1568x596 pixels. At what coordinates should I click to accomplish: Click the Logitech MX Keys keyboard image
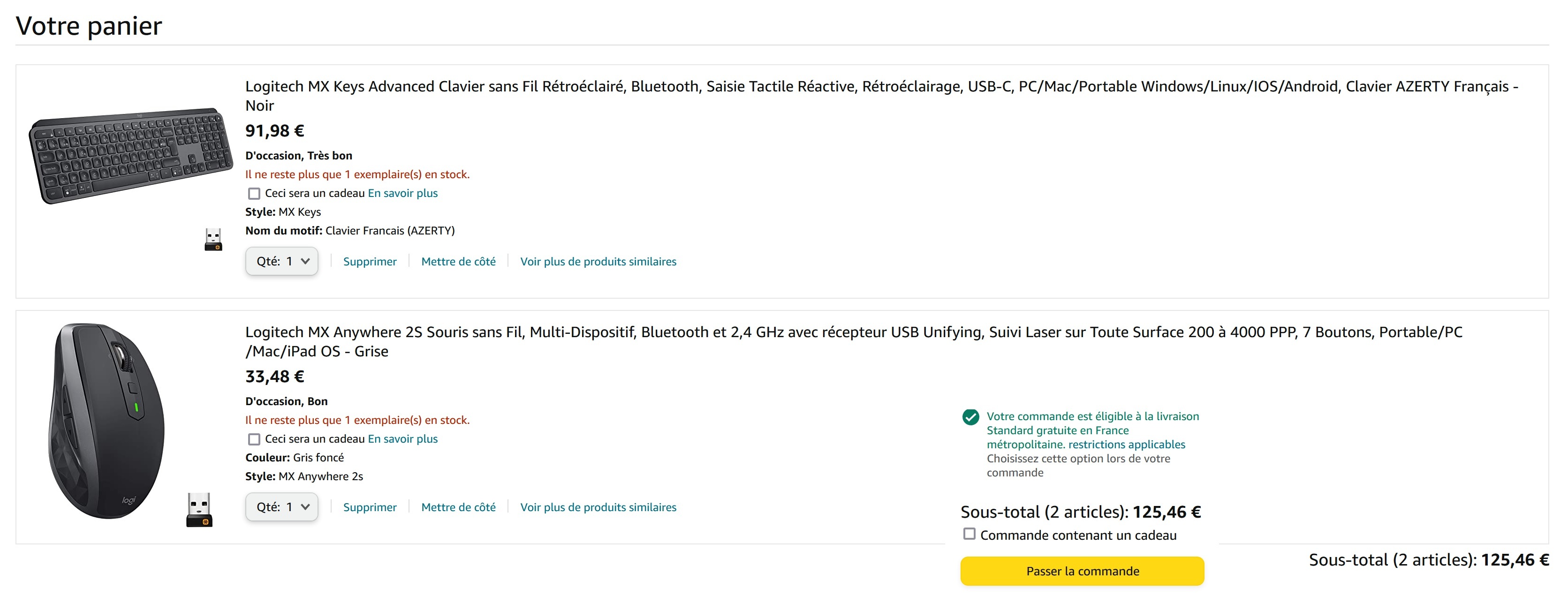pos(129,155)
